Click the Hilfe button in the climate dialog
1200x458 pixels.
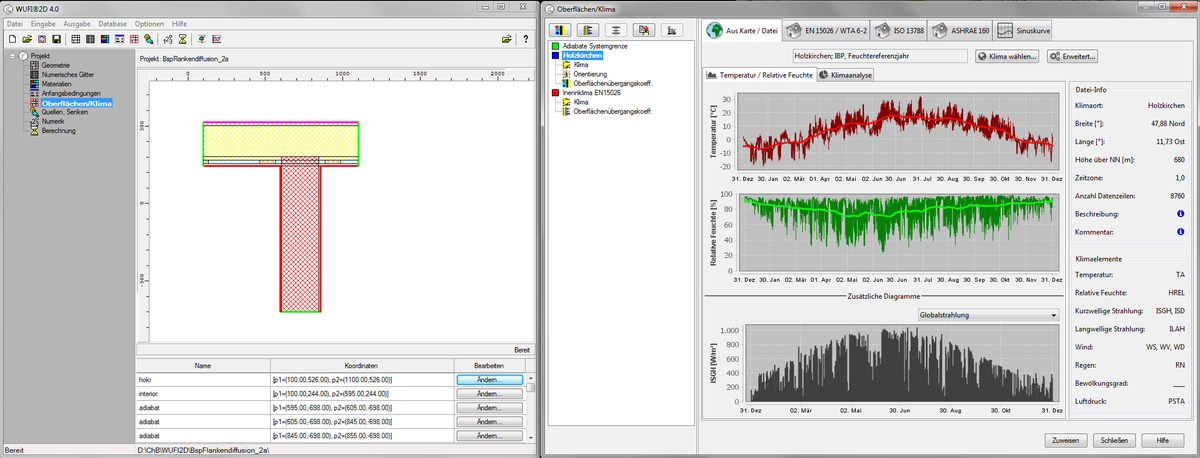[1163, 440]
